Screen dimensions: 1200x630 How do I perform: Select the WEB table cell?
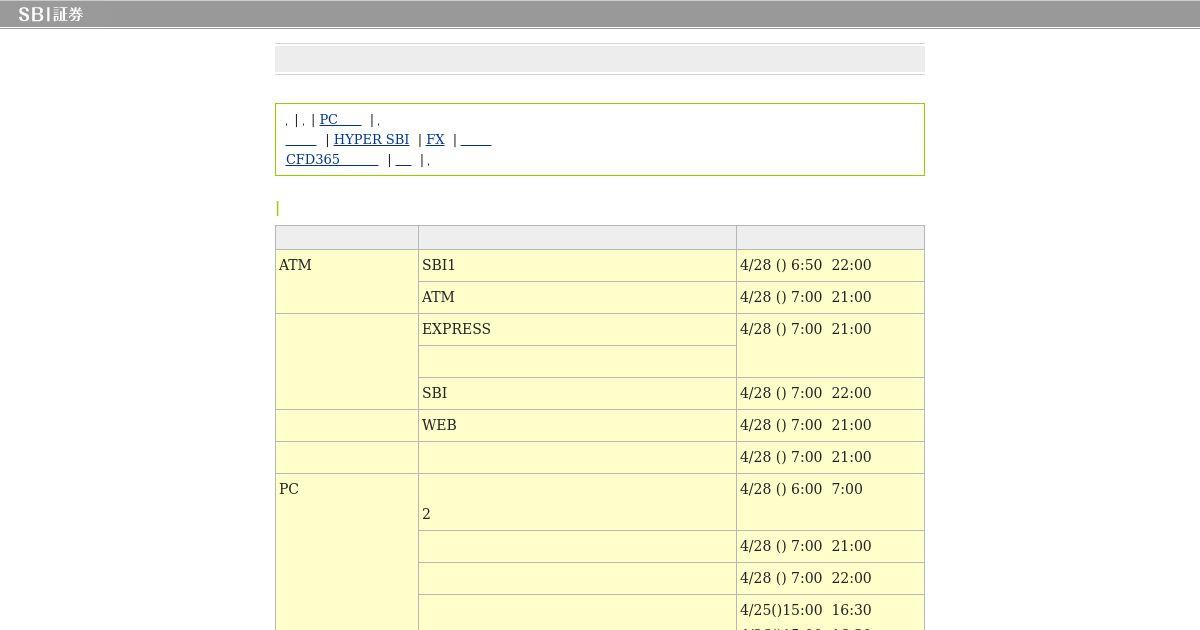[x=577, y=425]
